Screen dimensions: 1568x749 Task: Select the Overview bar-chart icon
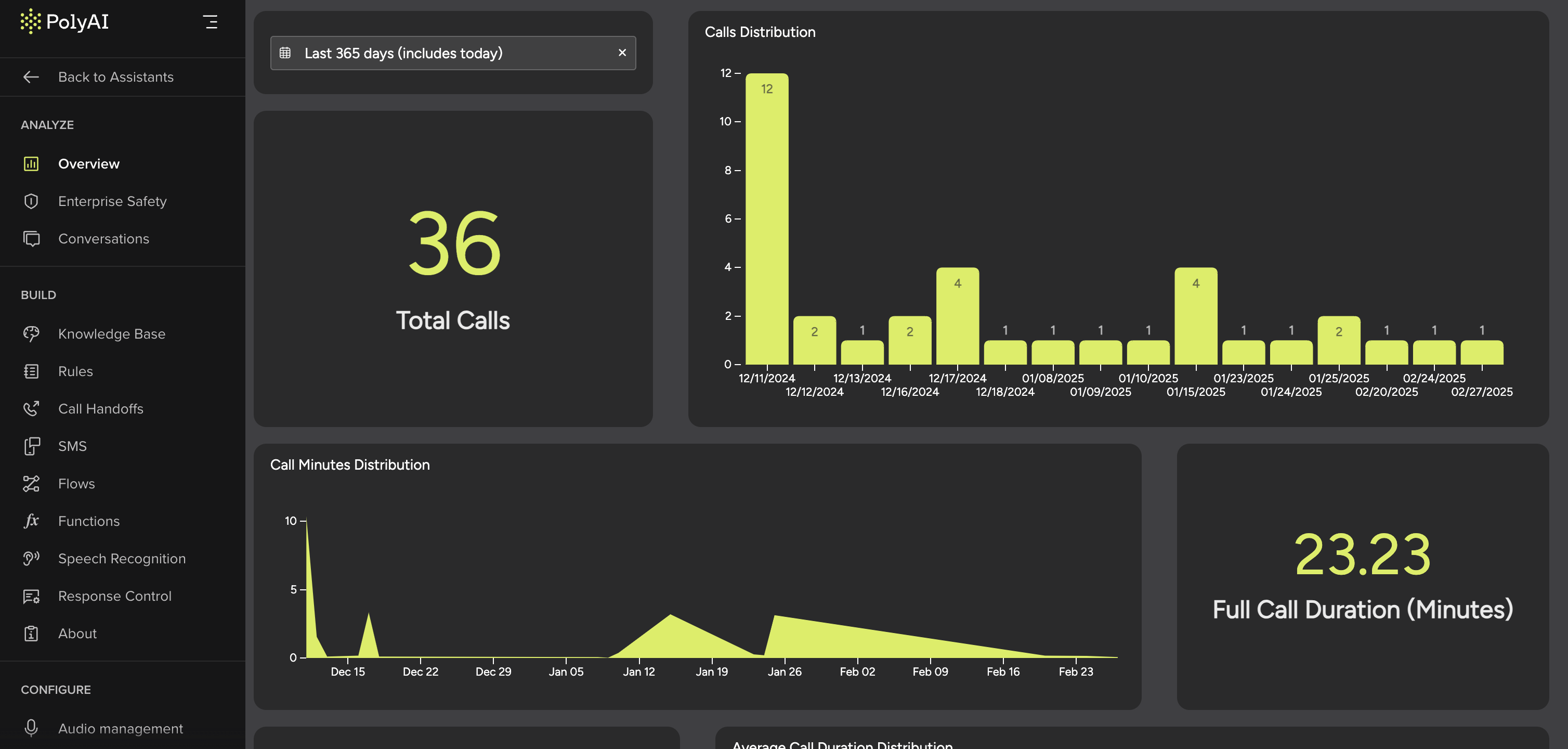31,163
